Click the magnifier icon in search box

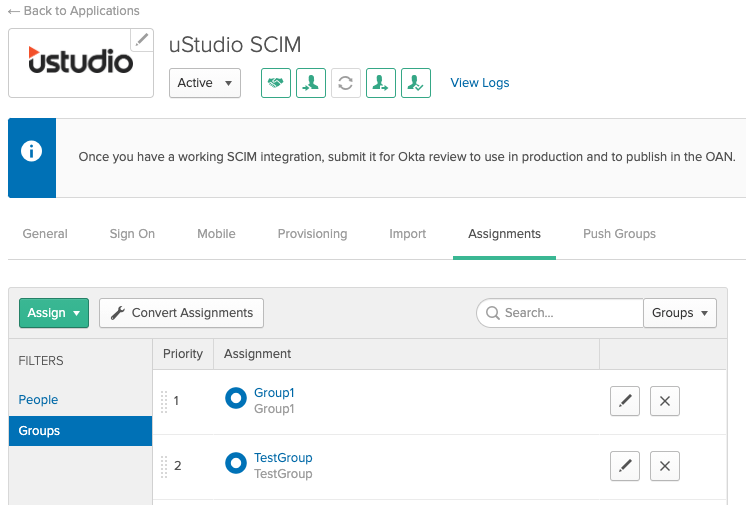click(492, 313)
